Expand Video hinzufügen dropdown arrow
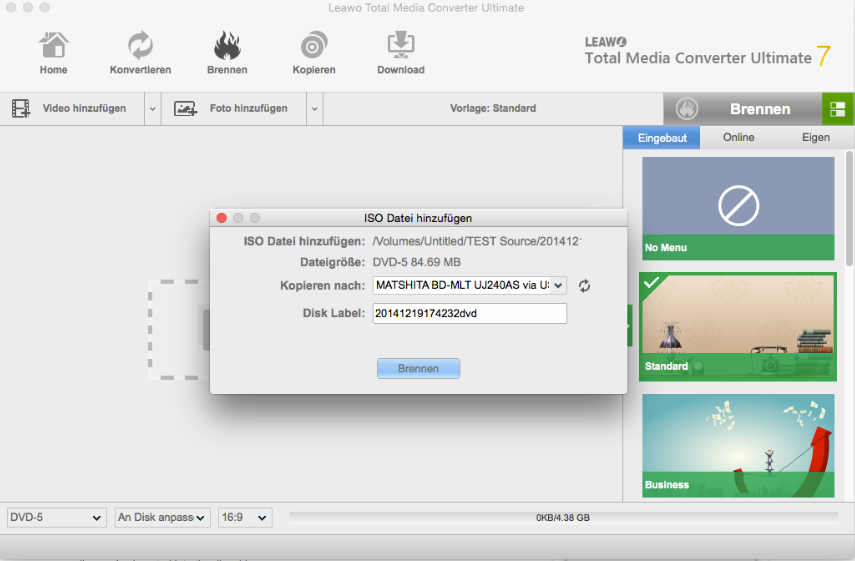The height and width of the screenshot is (561, 855). point(153,109)
